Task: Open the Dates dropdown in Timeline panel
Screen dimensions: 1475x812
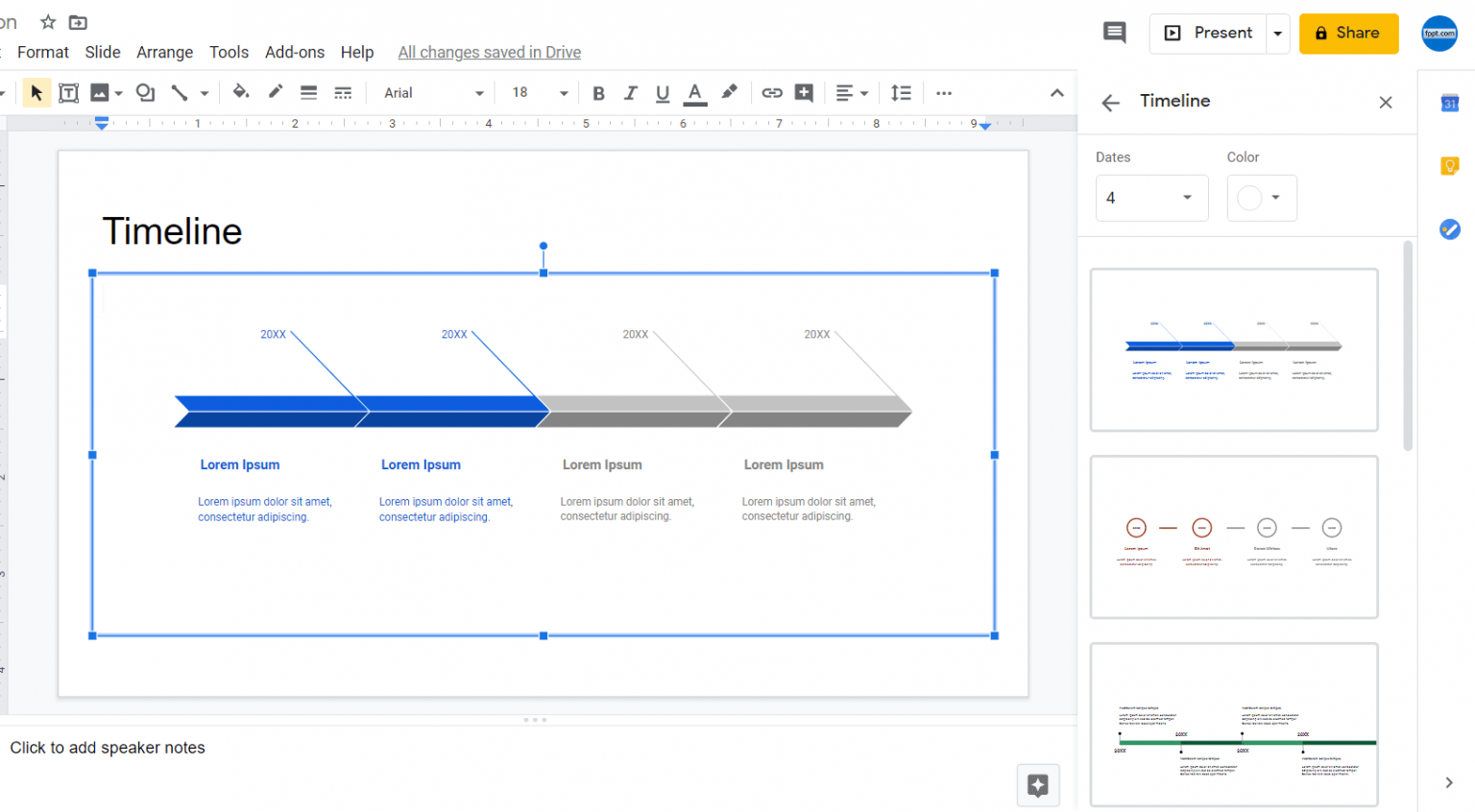Action: pyautogui.click(x=1151, y=198)
